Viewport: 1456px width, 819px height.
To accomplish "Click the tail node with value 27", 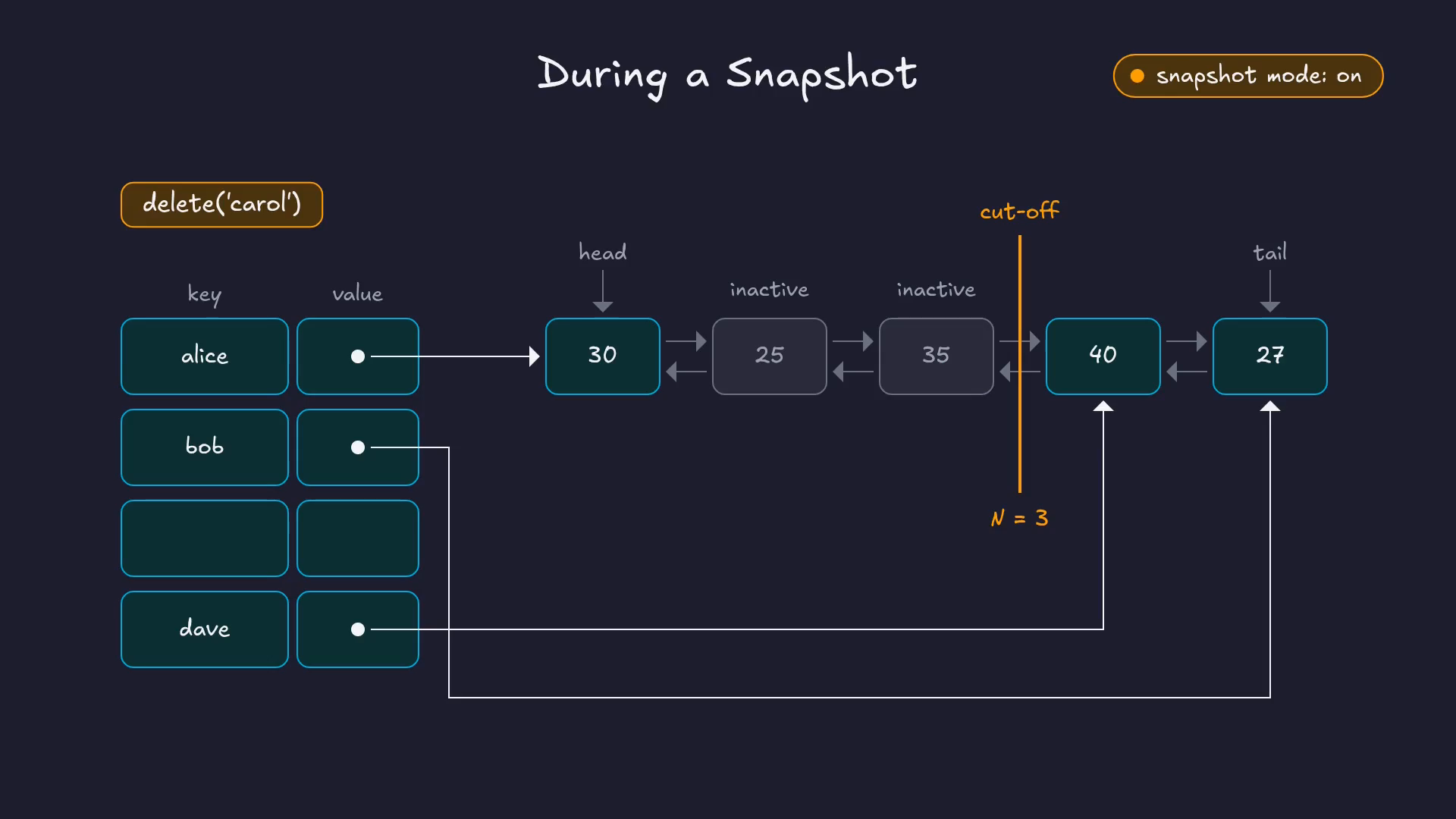I will click(x=1270, y=356).
